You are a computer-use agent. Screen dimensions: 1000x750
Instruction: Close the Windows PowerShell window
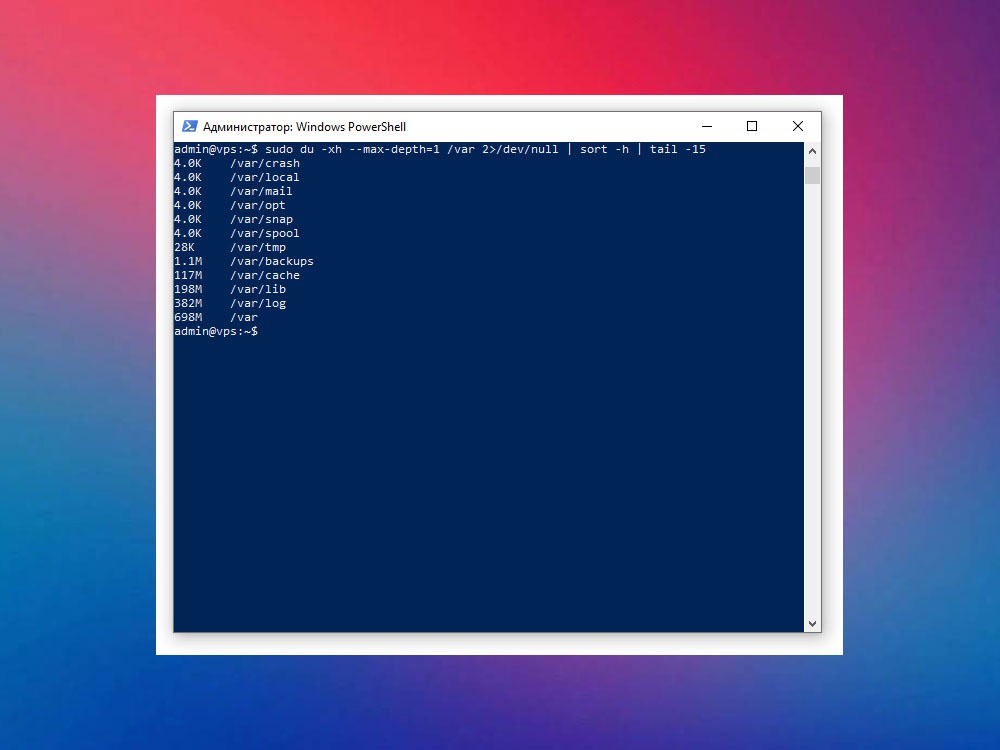798,126
